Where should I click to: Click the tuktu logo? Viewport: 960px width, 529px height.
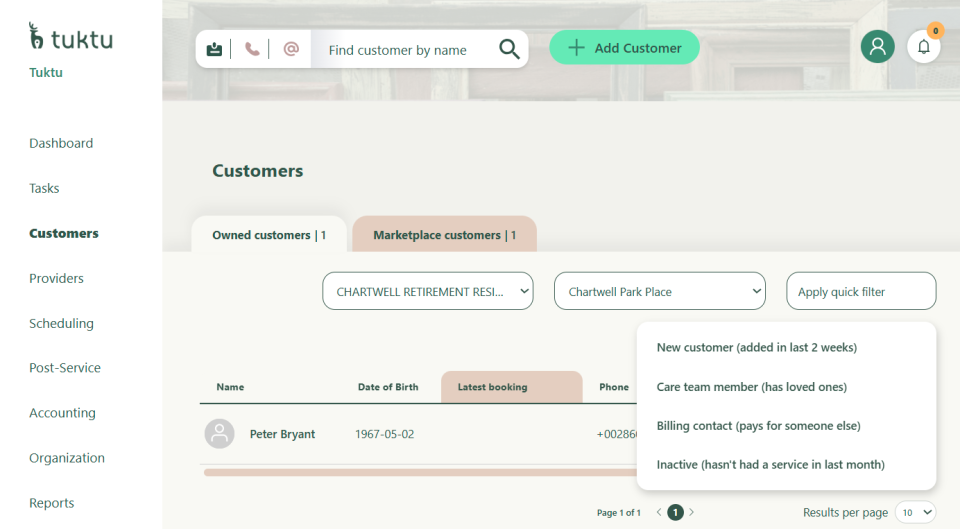point(70,38)
